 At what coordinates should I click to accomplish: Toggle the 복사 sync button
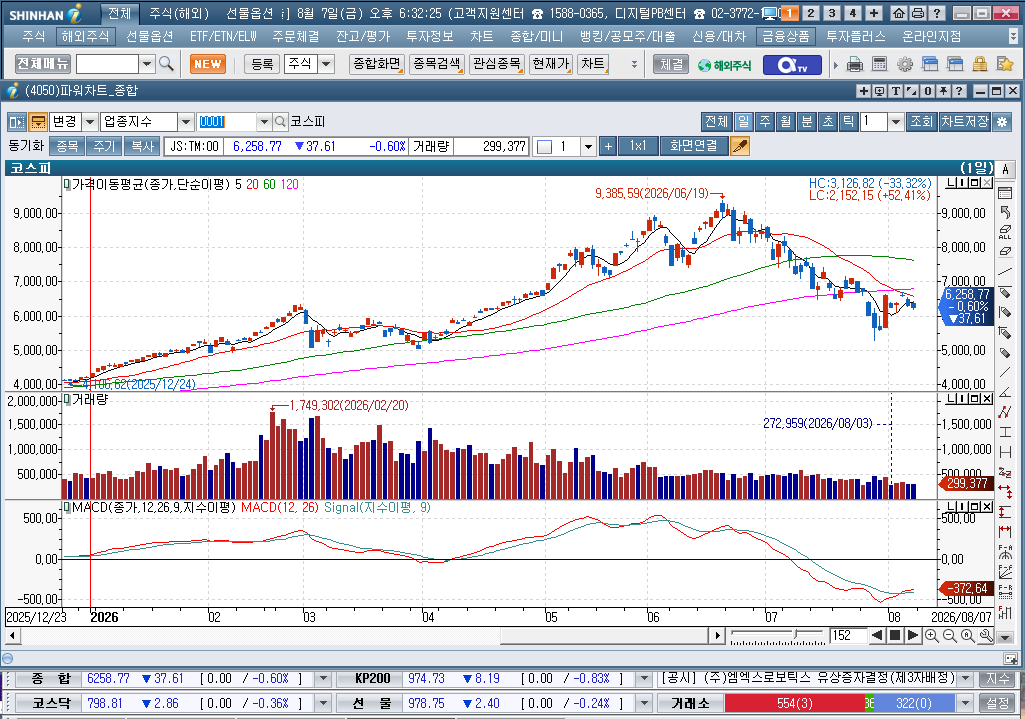142,146
